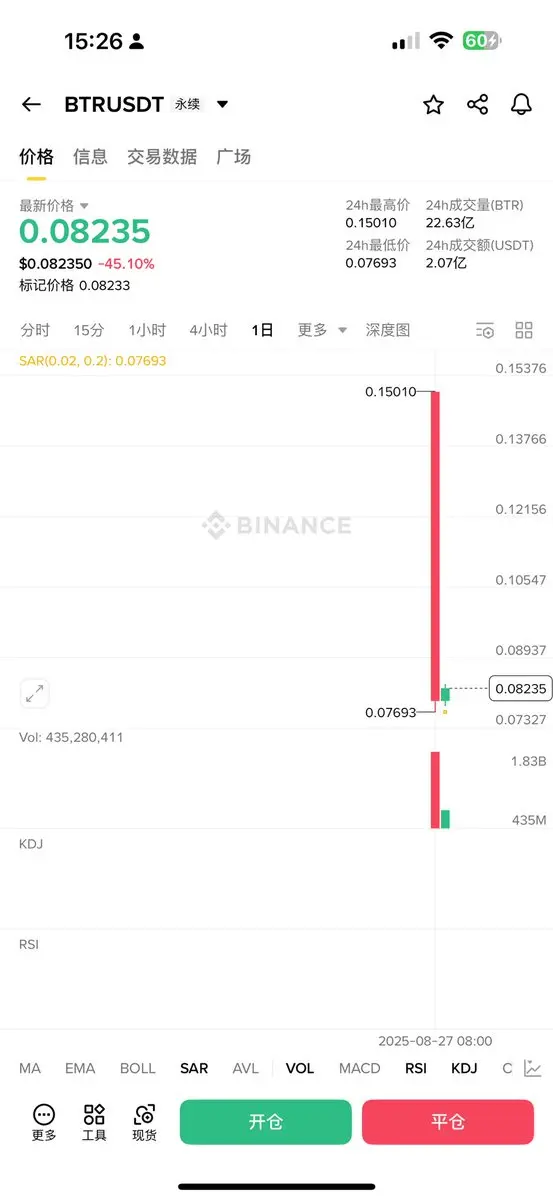Open the 最新价格 dropdown arrow
The width and height of the screenshot is (553, 1200).
click(85, 206)
